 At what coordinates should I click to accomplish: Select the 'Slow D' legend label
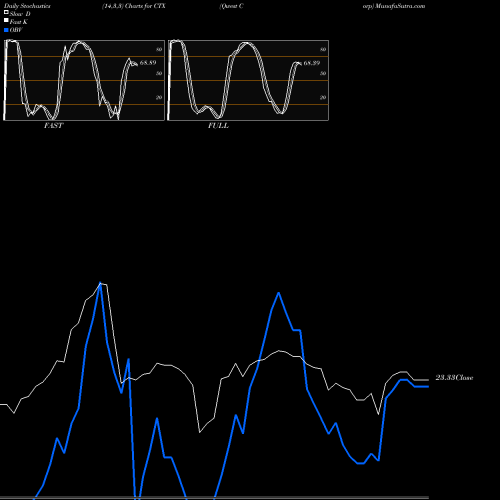click(20, 14)
